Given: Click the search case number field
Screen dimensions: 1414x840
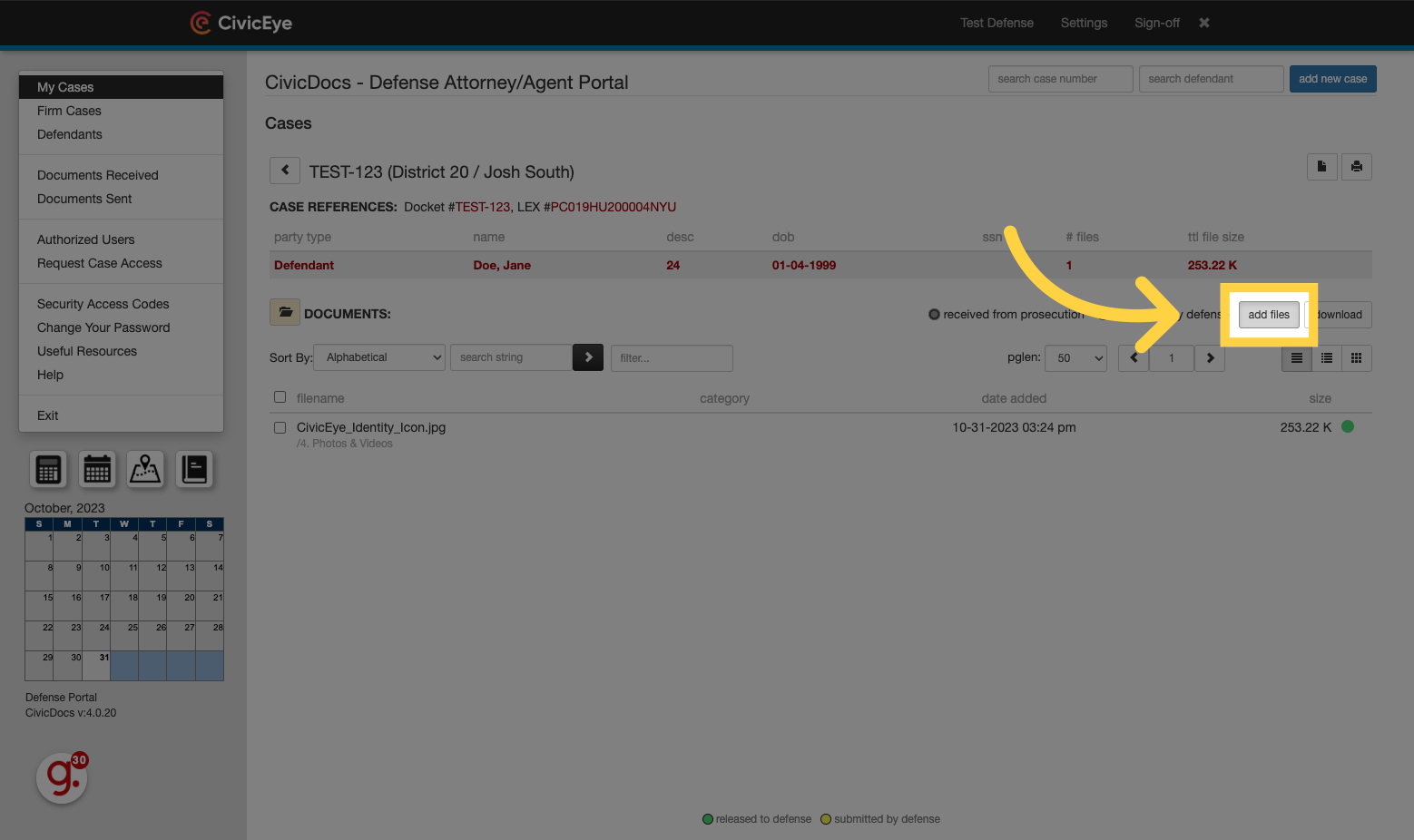Looking at the screenshot, I should [x=1060, y=79].
